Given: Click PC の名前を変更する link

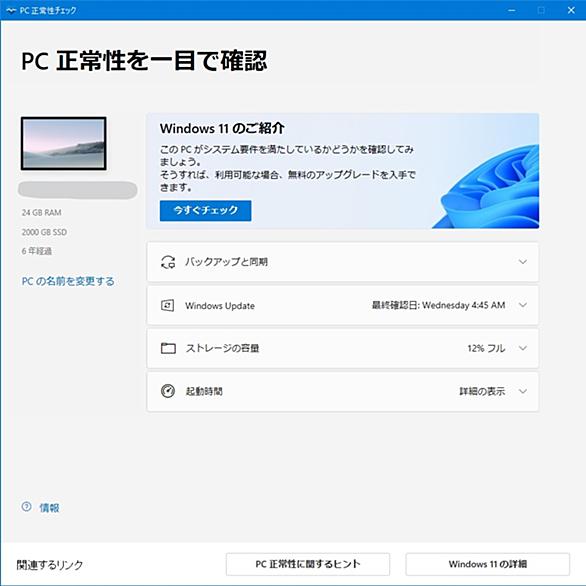Looking at the screenshot, I should click(x=68, y=281).
